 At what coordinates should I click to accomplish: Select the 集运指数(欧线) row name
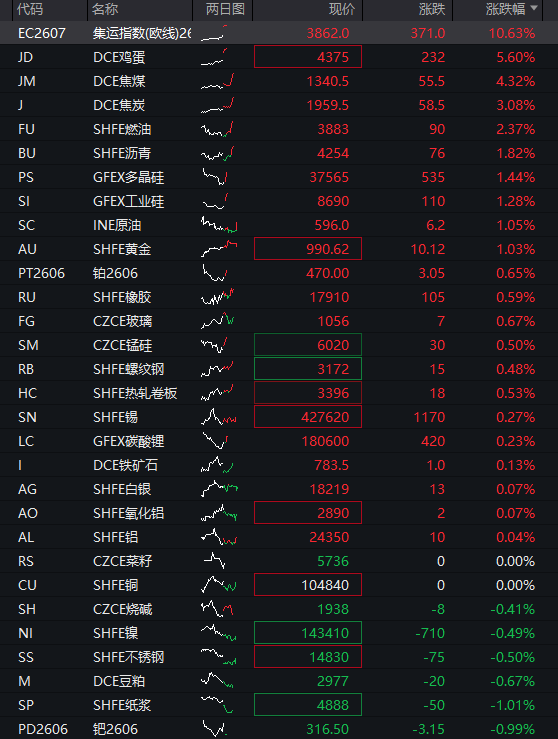point(142,33)
